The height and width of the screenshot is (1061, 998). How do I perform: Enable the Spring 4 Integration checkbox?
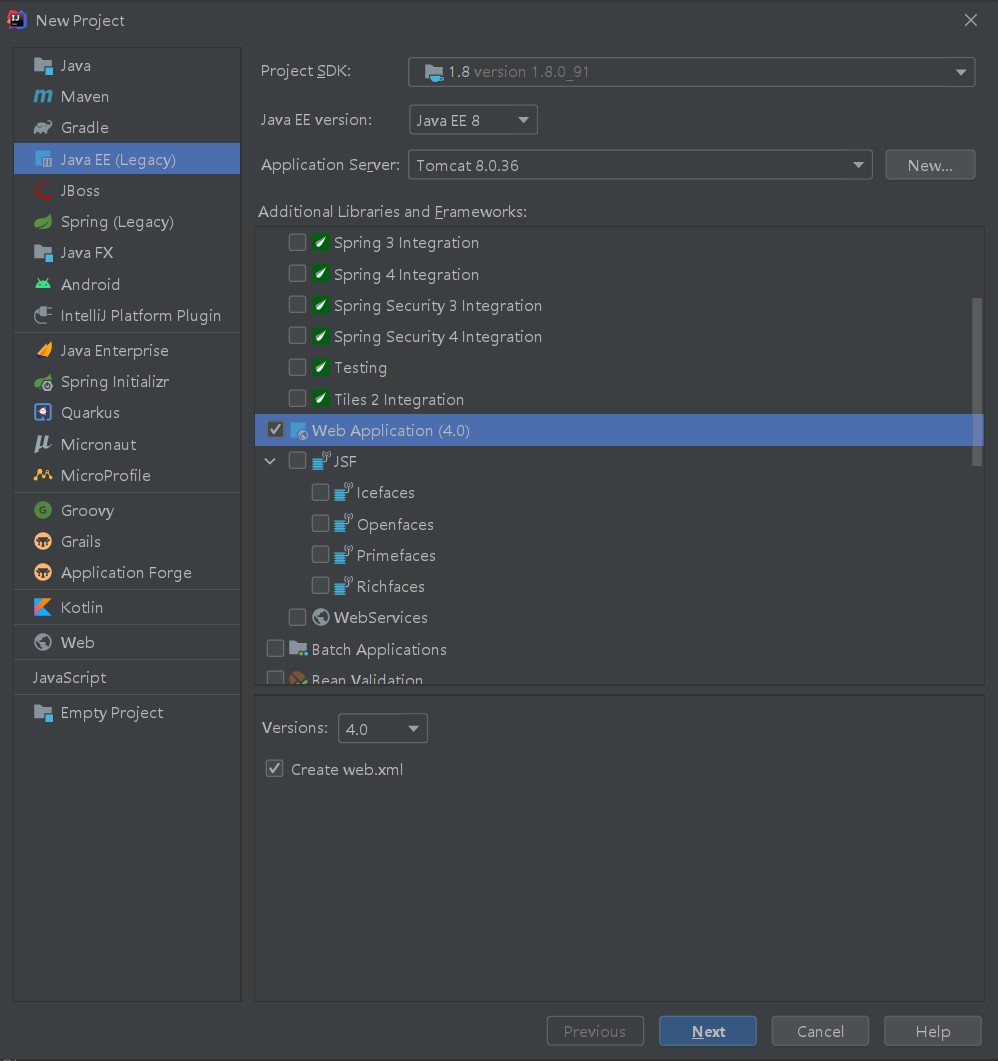[x=297, y=274]
